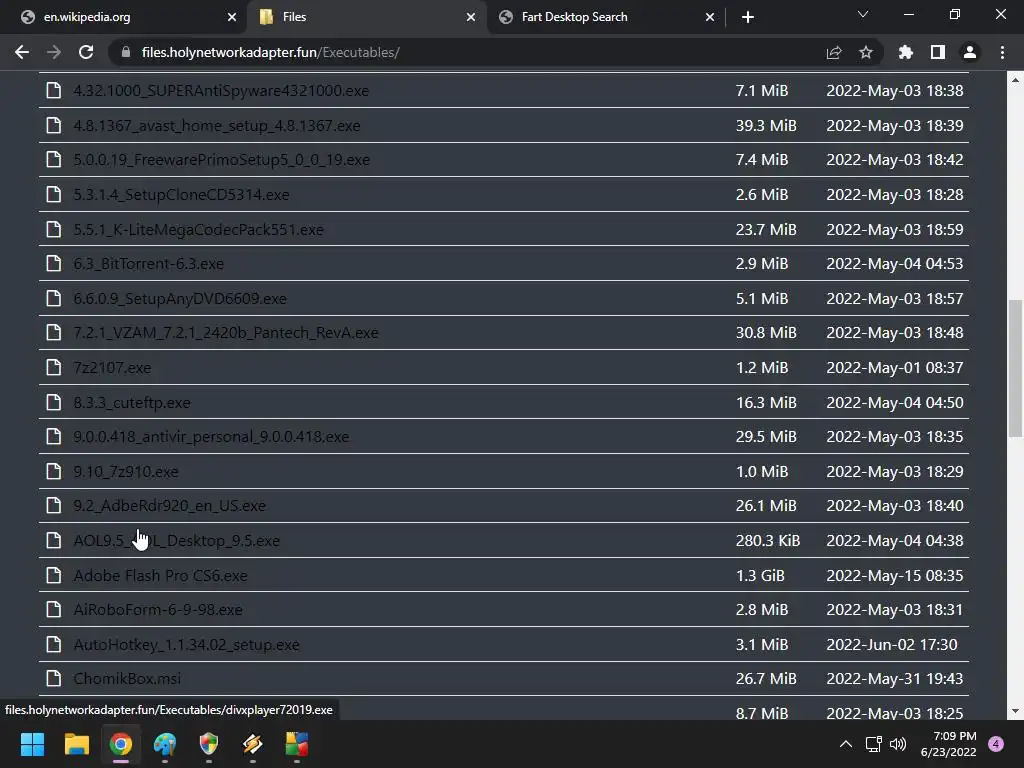Viewport: 1024px width, 768px height.
Task: Click file icon beside 7z2107.exe
Action: (x=54, y=367)
